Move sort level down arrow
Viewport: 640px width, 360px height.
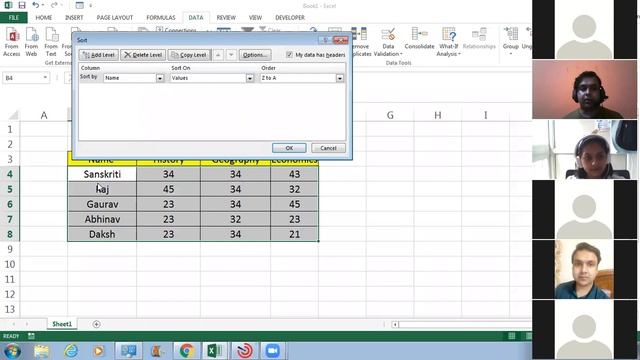[231, 55]
